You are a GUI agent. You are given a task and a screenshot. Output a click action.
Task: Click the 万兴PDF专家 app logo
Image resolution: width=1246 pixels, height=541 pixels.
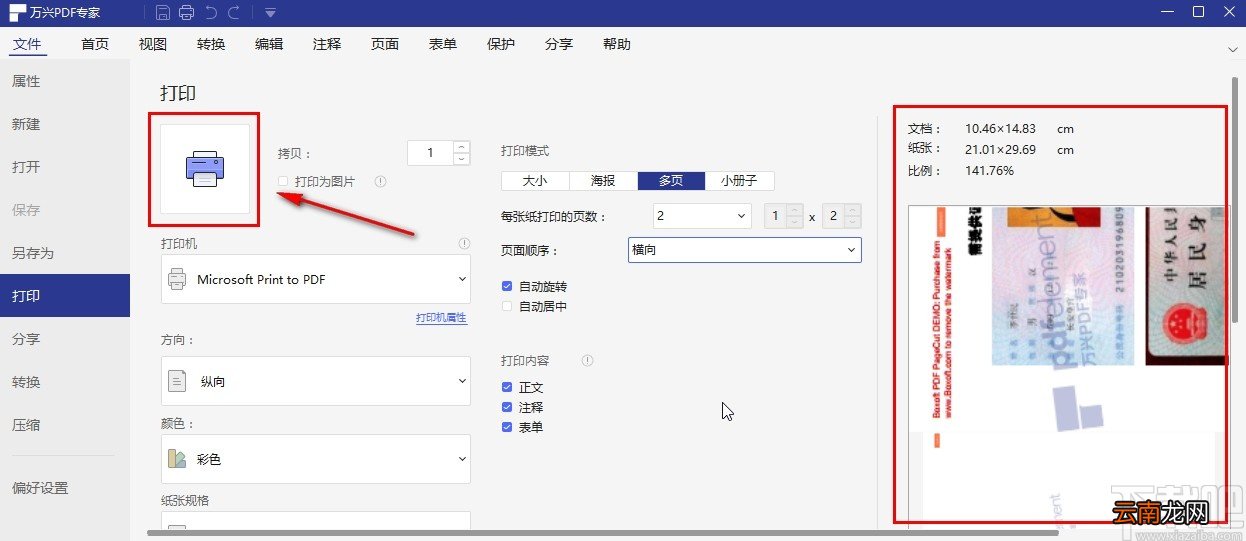tap(18, 12)
